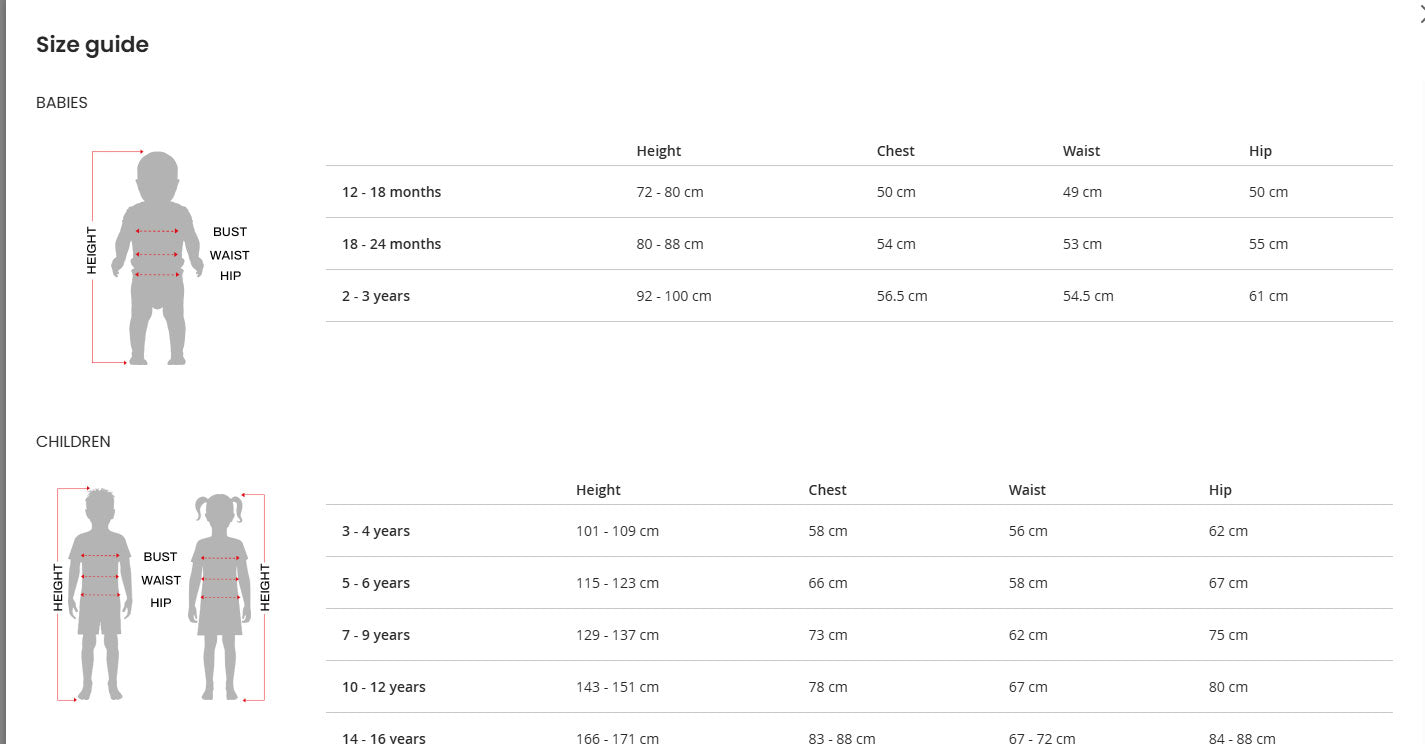Click the Waist header in babies table
The image size is (1425, 744).
tap(1081, 151)
